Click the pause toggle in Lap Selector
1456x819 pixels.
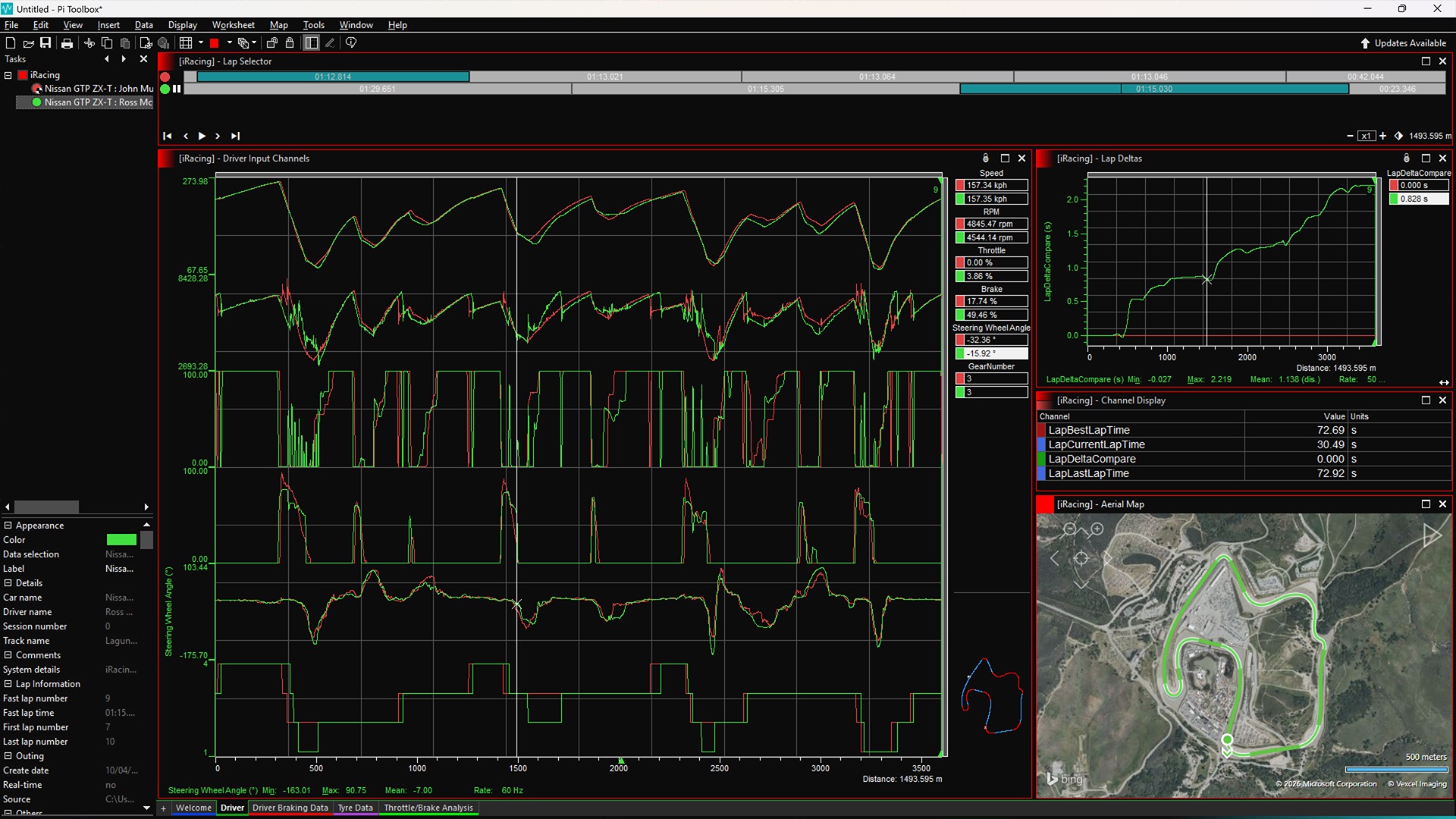pyautogui.click(x=176, y=89)
